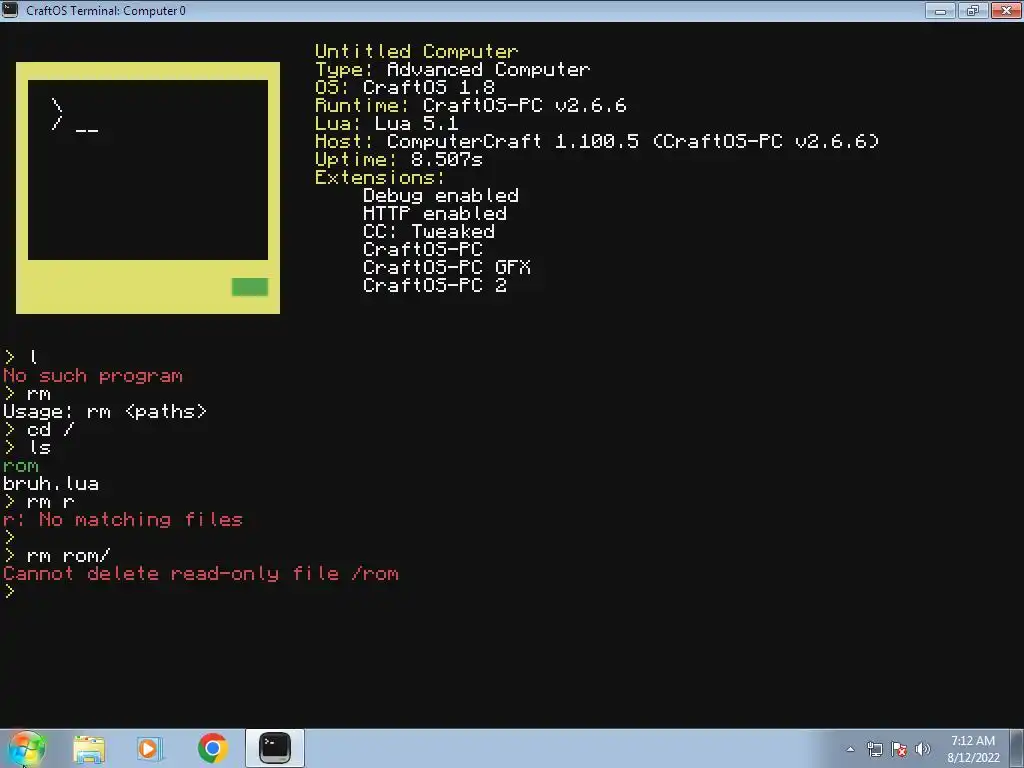The height and width of the screenshot is (768, 1024).
Task: Open the volume speaker tray icon
Action: point(923,749)
